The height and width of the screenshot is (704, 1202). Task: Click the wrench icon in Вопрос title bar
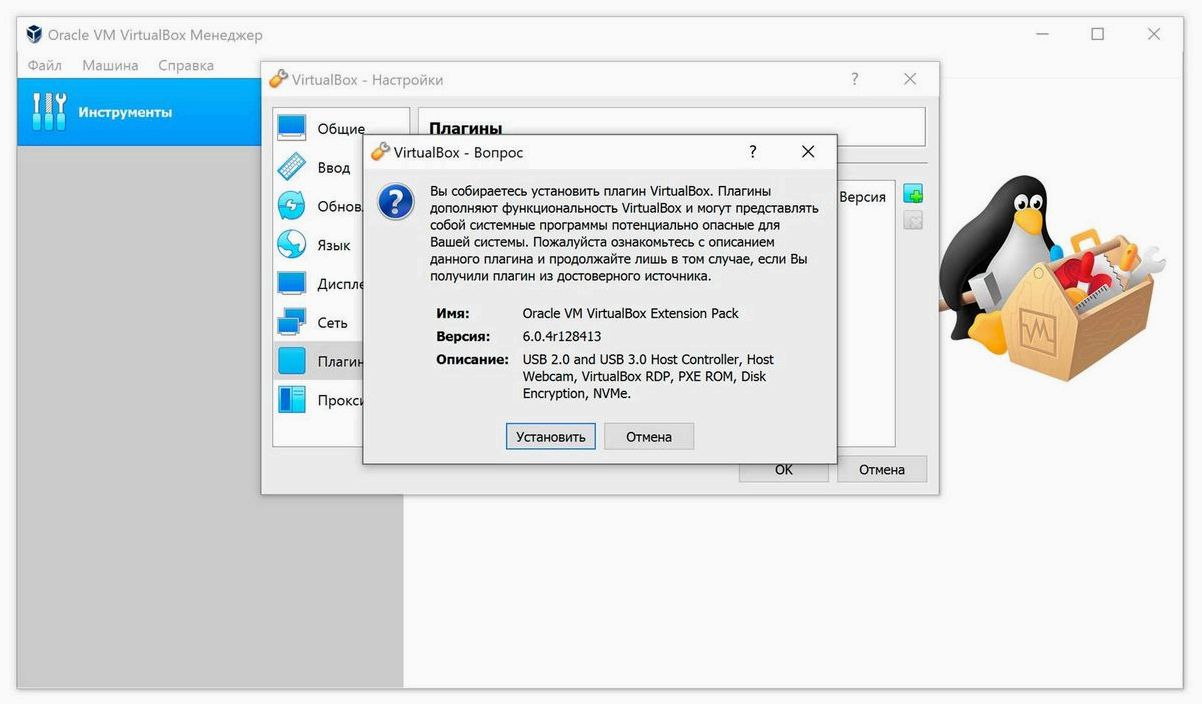pos(380,152)
